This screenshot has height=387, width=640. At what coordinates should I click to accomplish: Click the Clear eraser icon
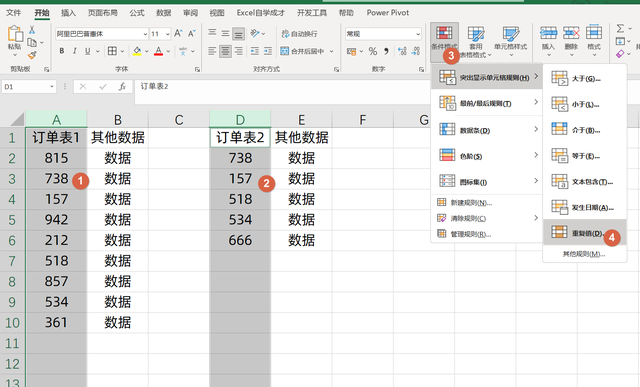[620, 53]
